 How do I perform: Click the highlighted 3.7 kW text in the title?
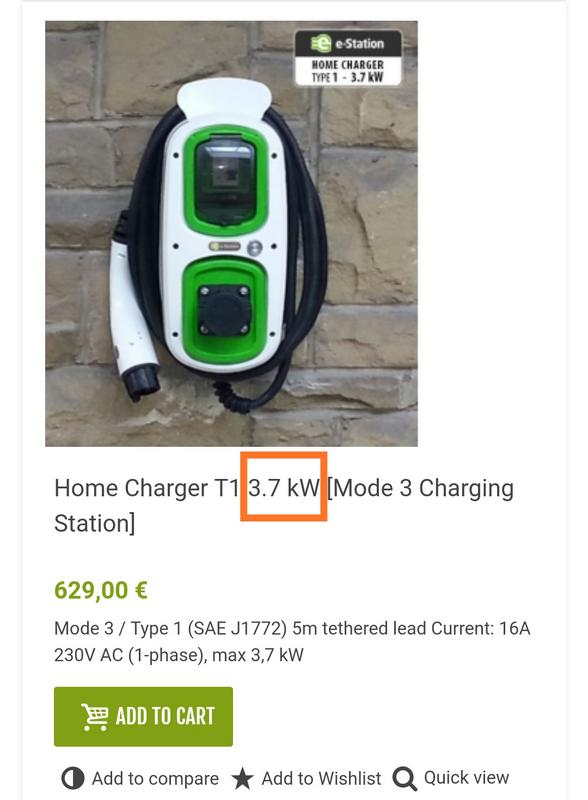coord(284,488)
